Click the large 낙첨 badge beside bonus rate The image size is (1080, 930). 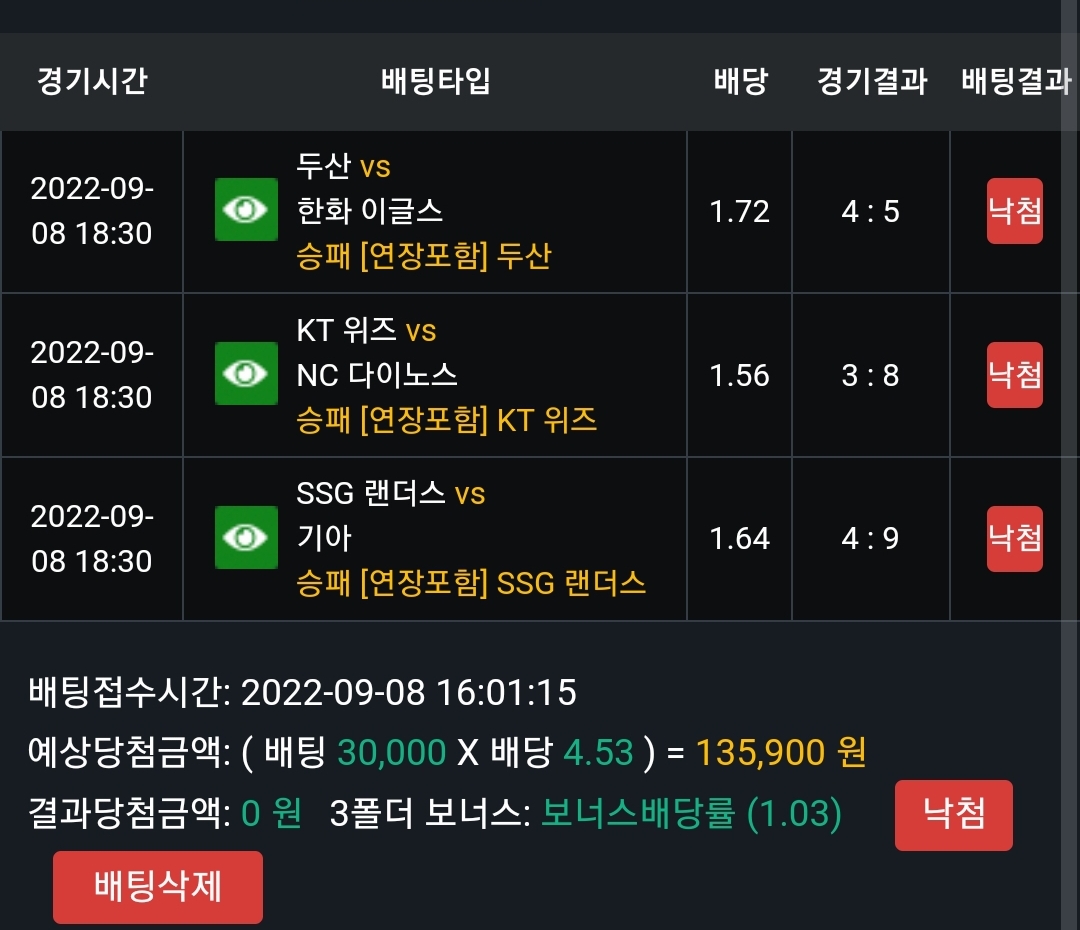click(x=953, y=814)
